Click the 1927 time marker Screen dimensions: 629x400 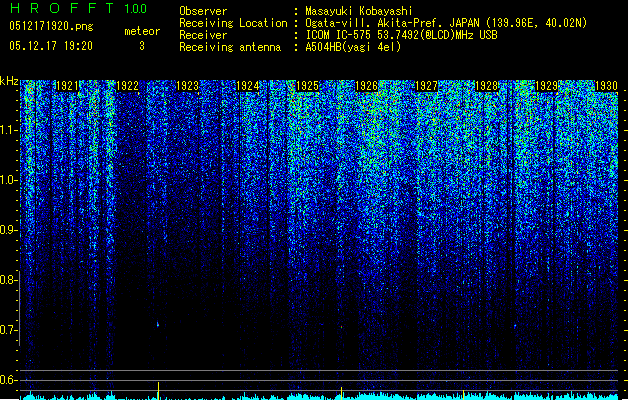[426, 86]
